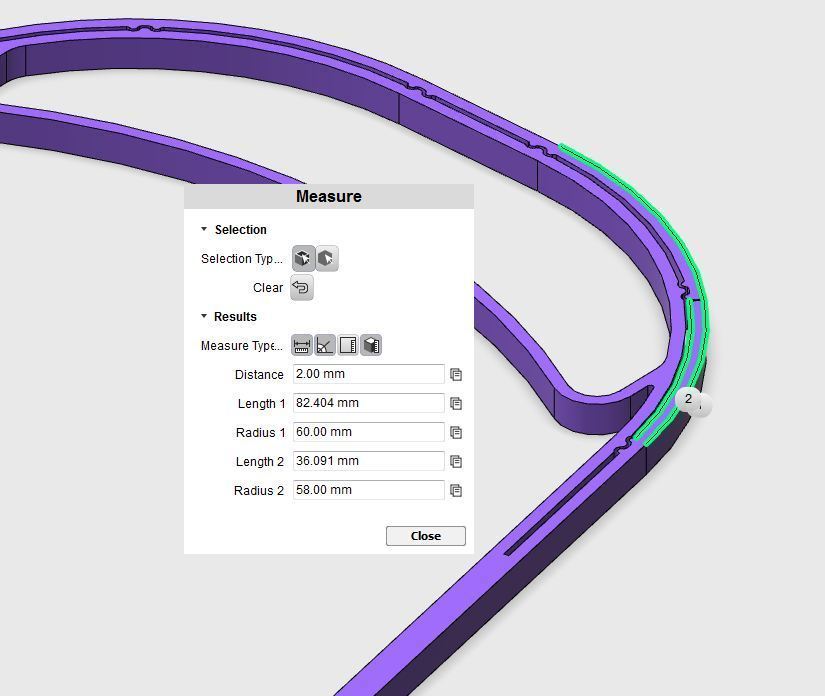The width and height of the screenshot is (825, 696).
Task: Copy the Length 1 value
Action: point(456,404)
